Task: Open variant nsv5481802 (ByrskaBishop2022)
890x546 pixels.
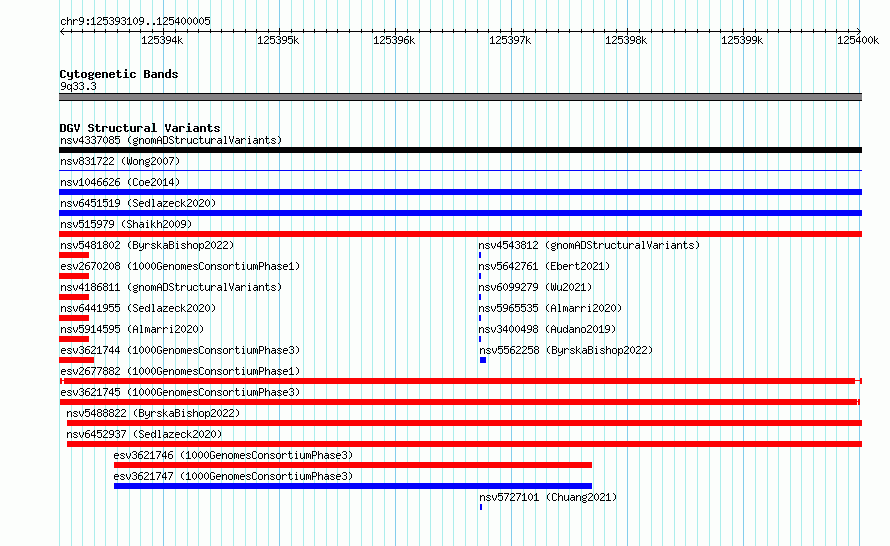Action: pyautogui.click(x=147, y=245)
